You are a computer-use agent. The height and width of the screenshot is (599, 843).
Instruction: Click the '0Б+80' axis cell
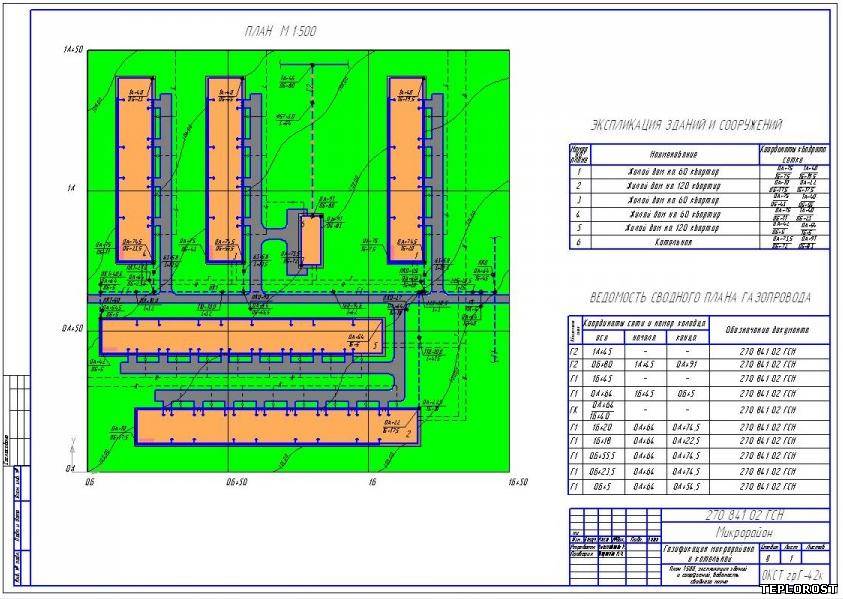click(602, 365)
